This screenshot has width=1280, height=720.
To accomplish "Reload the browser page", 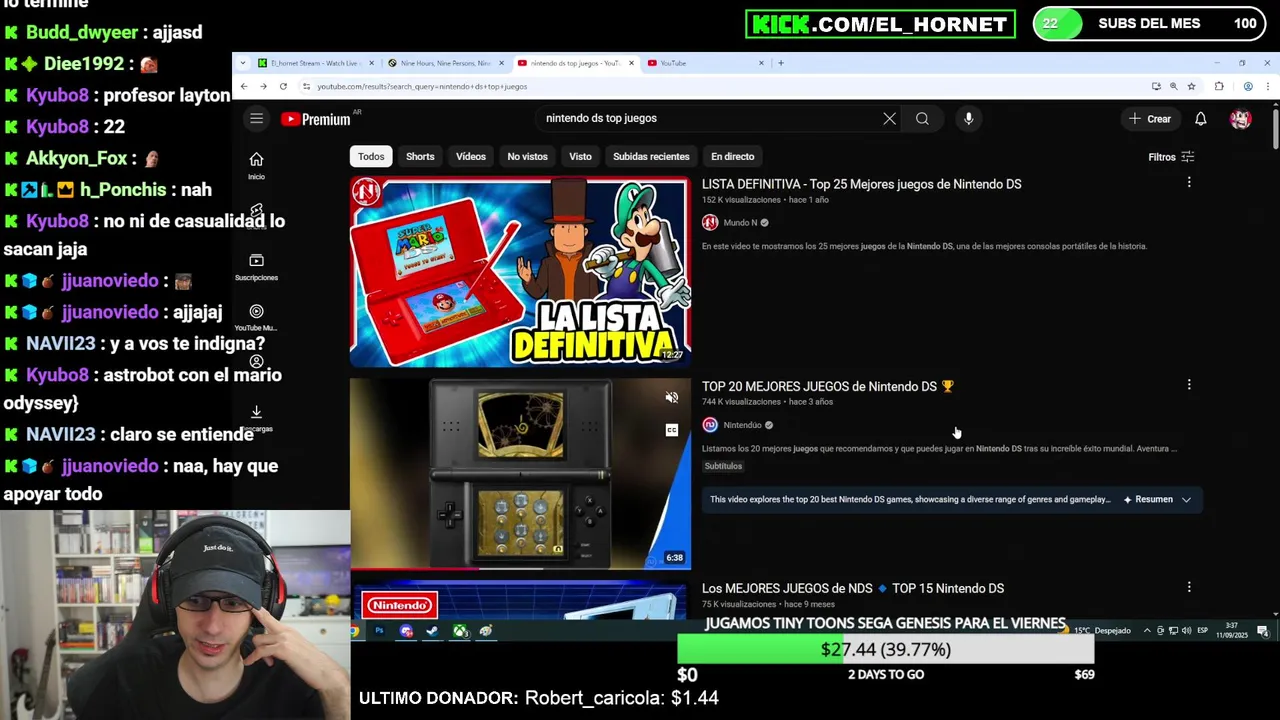I will coord(283,87).
